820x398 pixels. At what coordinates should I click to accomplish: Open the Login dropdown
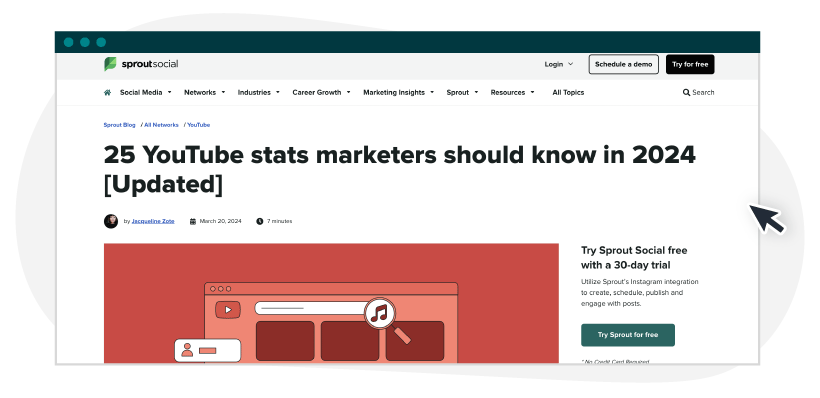coord(559,64)
